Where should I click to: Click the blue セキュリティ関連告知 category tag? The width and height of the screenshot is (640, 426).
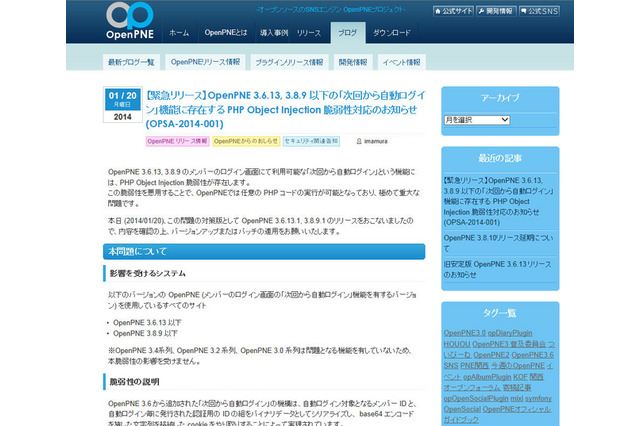coord(311,141)
